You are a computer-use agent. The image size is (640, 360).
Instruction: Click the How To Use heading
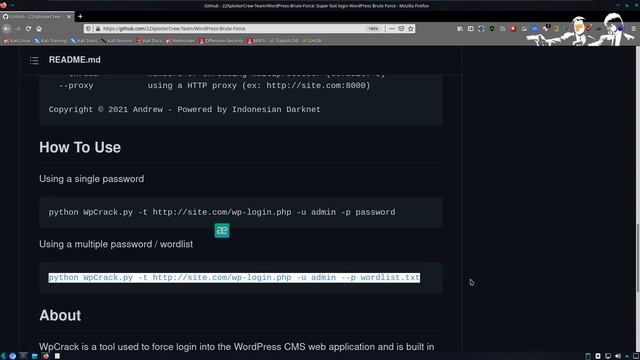pyautogui.click(x=80, y=147)
